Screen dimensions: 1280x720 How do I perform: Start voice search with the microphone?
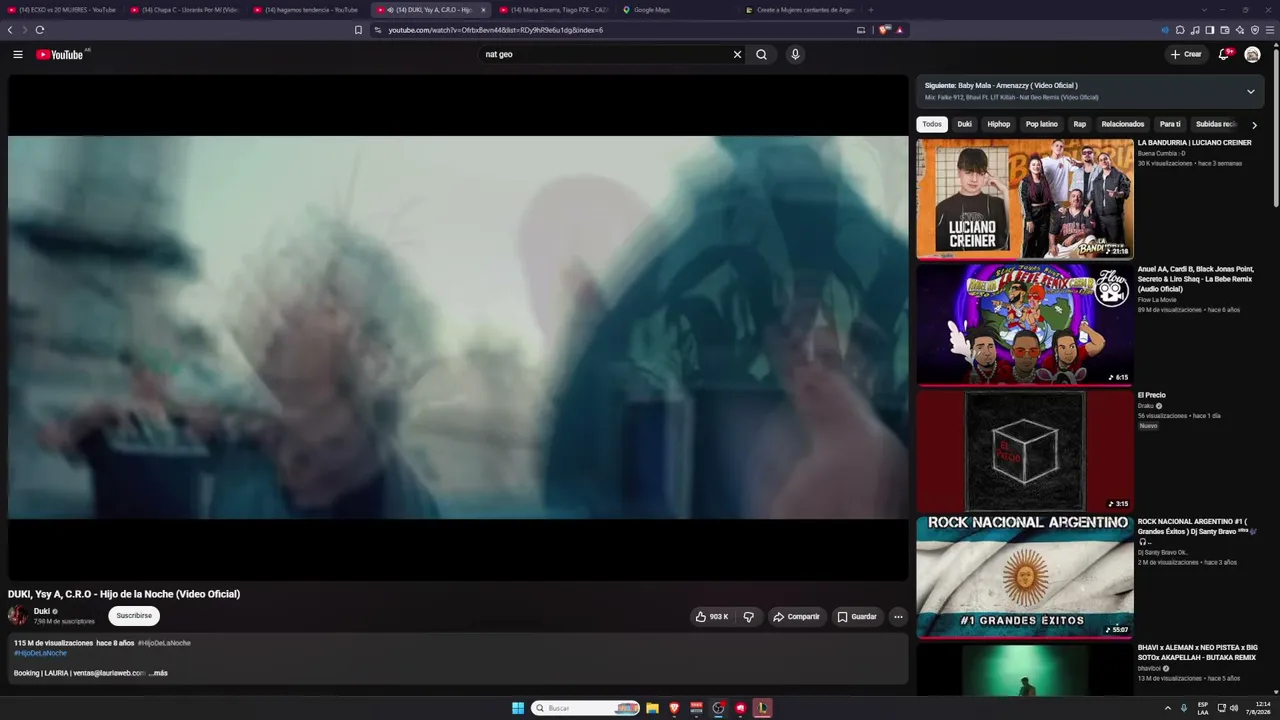tap(795, 54)
